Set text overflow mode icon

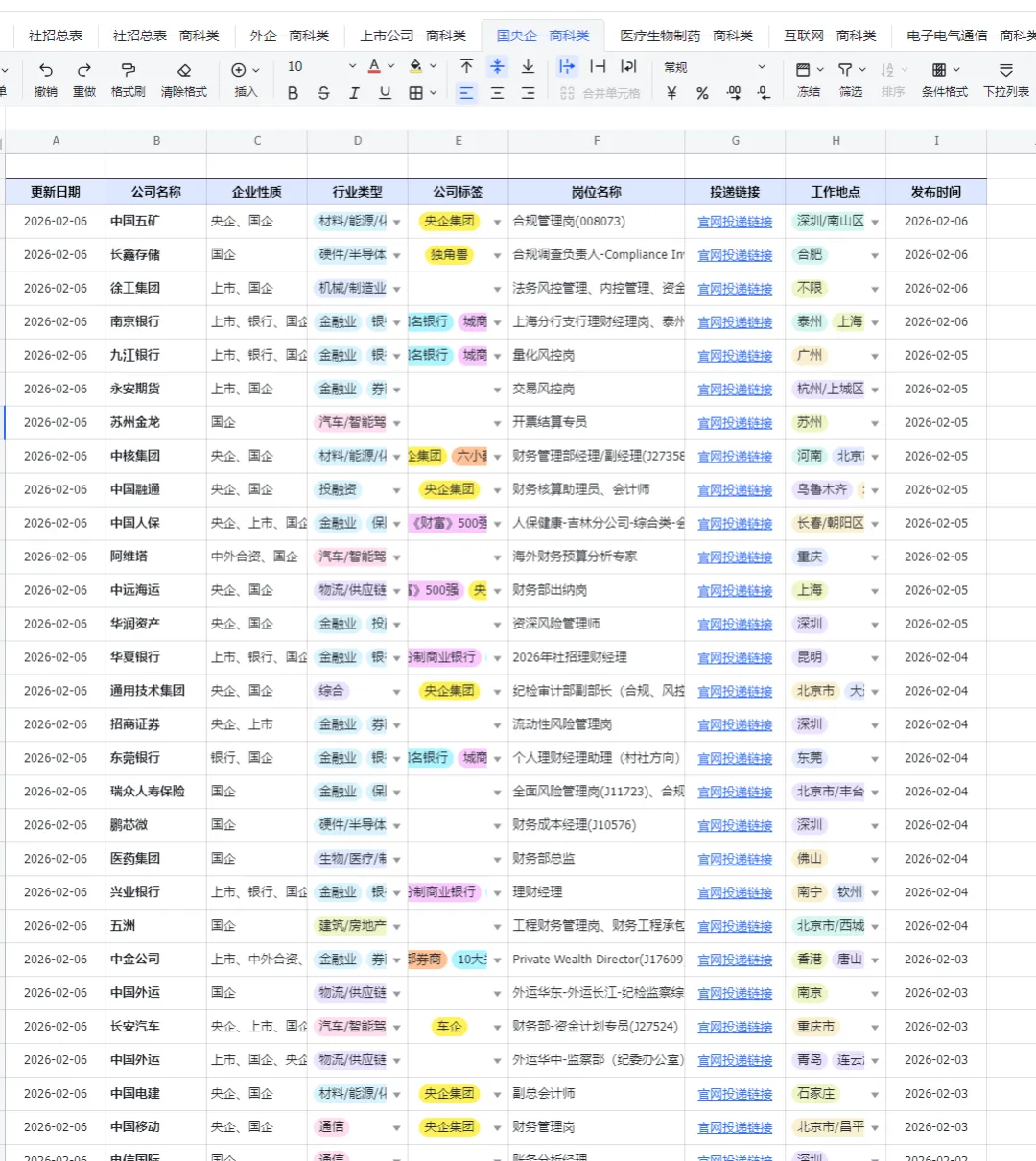point(567,66)
